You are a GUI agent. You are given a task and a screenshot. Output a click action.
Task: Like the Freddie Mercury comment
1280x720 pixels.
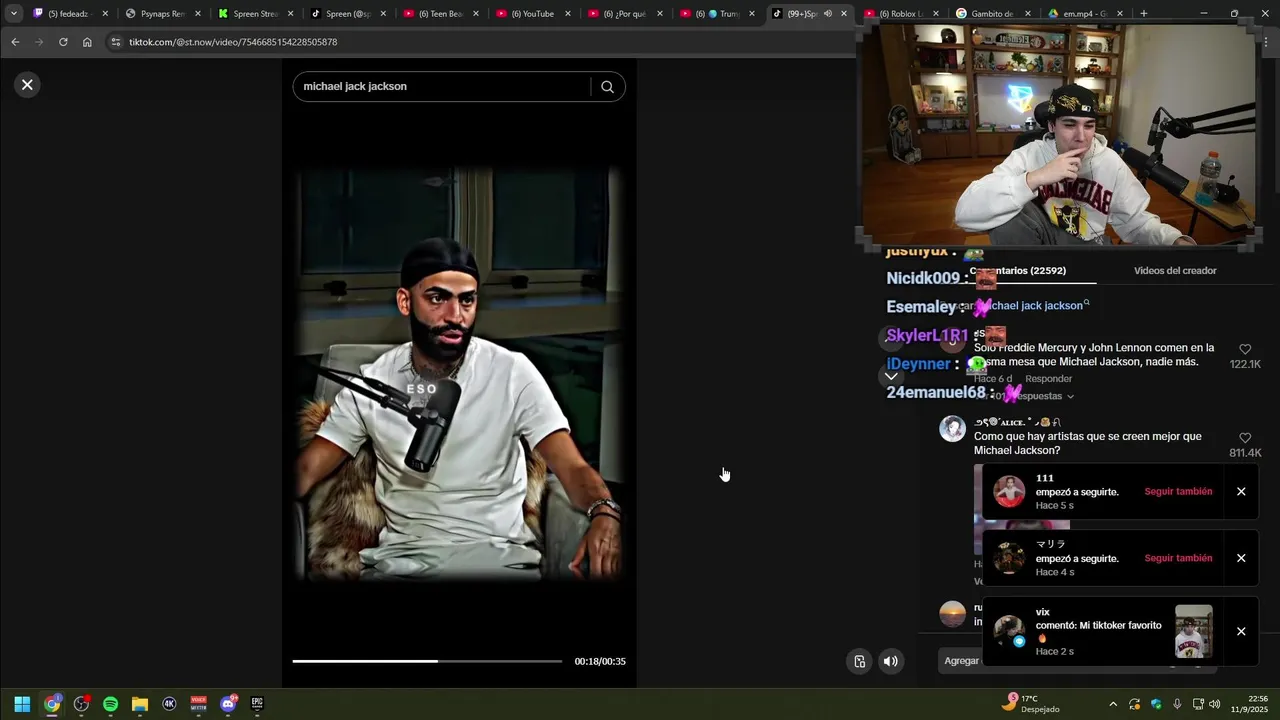click(x=1245, y=350)
